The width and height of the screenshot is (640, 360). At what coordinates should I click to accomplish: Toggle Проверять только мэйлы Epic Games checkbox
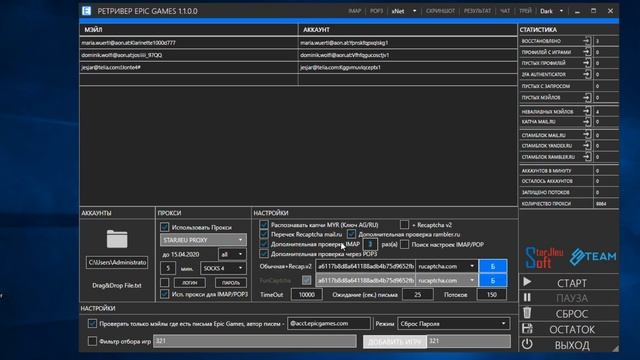tap(92, 323)
